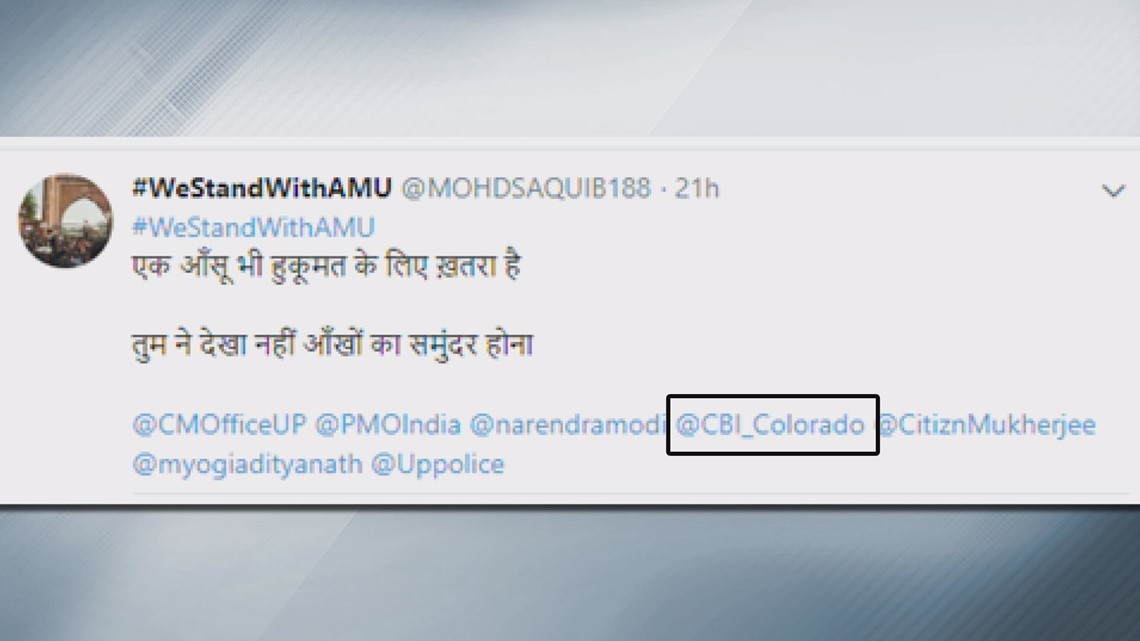Click the gray background below the tweet
1140x641 pixels.
point(570,574)
